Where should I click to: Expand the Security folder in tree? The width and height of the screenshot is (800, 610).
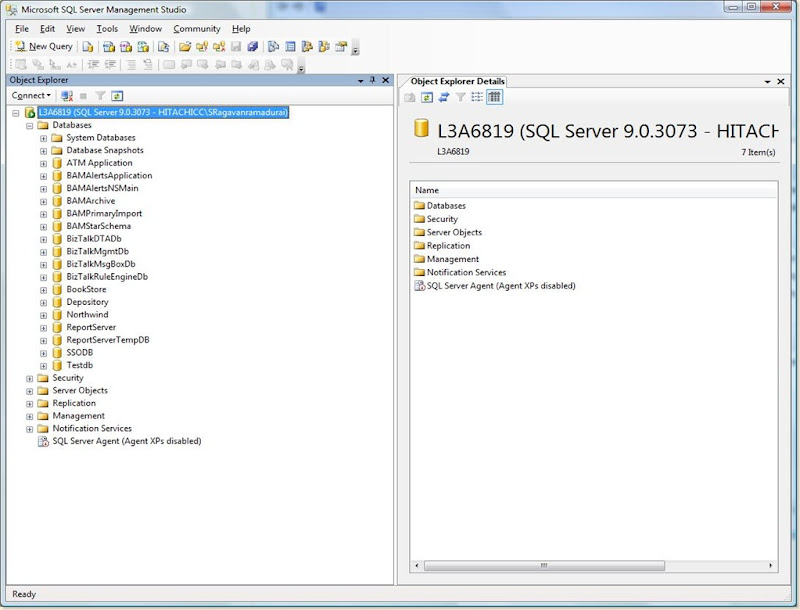30,378
